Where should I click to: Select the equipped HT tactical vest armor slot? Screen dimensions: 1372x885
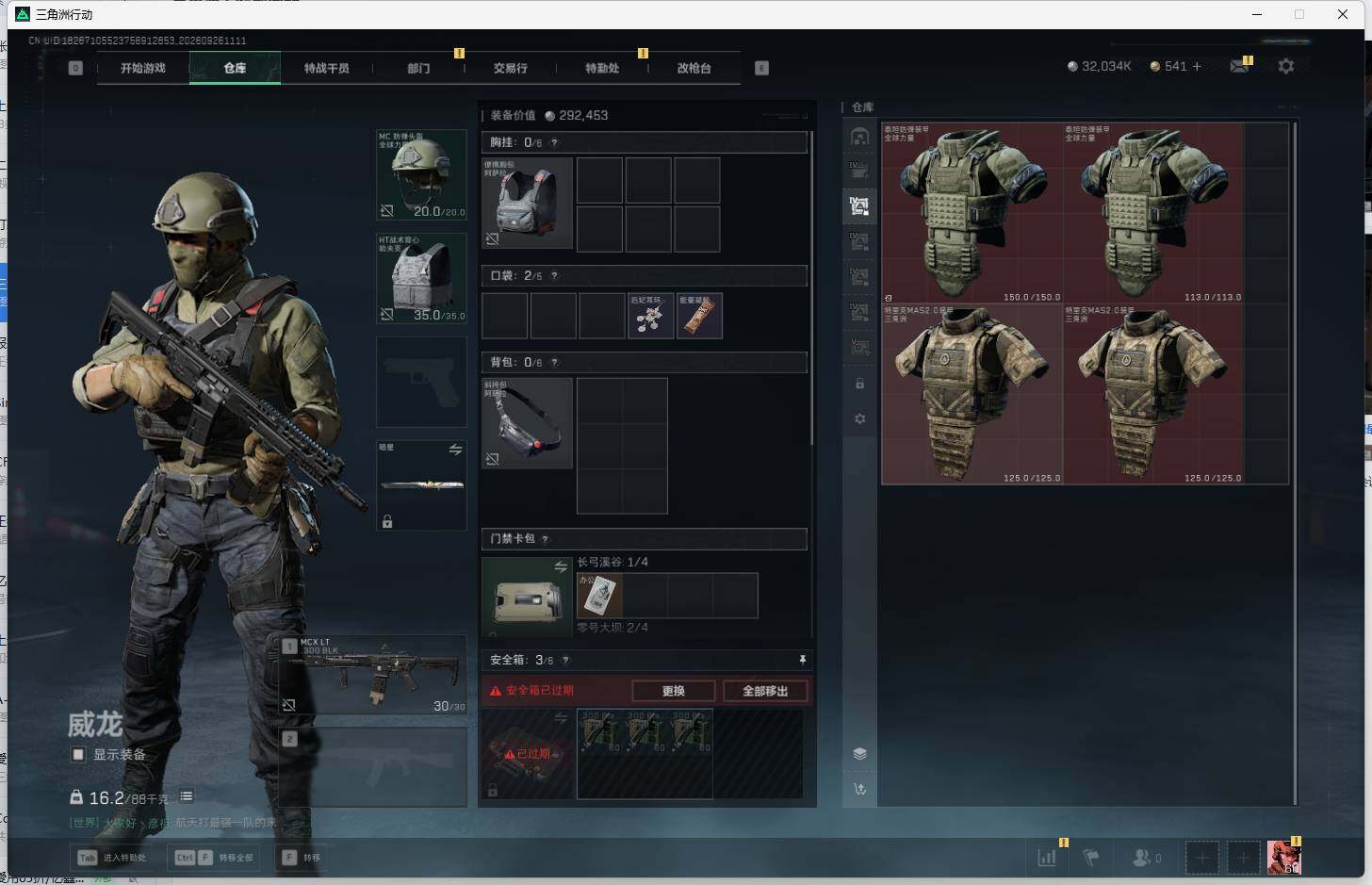pos(421,278)
